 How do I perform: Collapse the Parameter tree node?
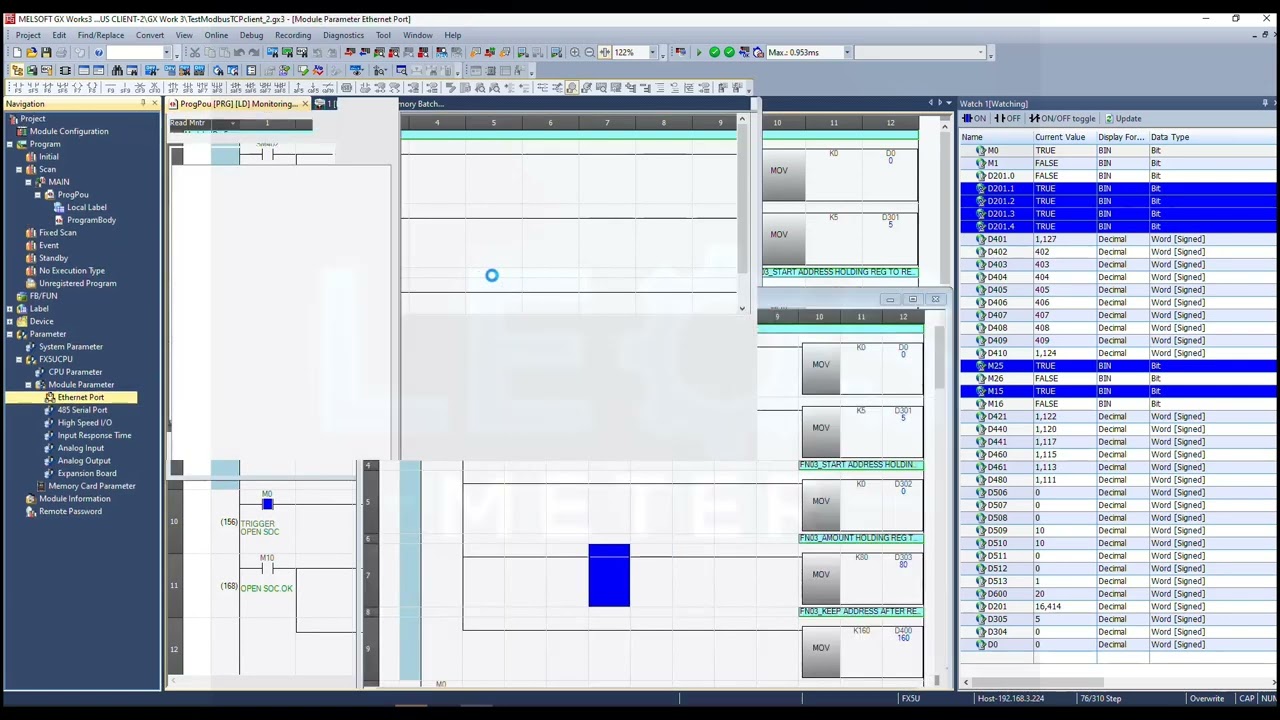click(x=10, y=334)
